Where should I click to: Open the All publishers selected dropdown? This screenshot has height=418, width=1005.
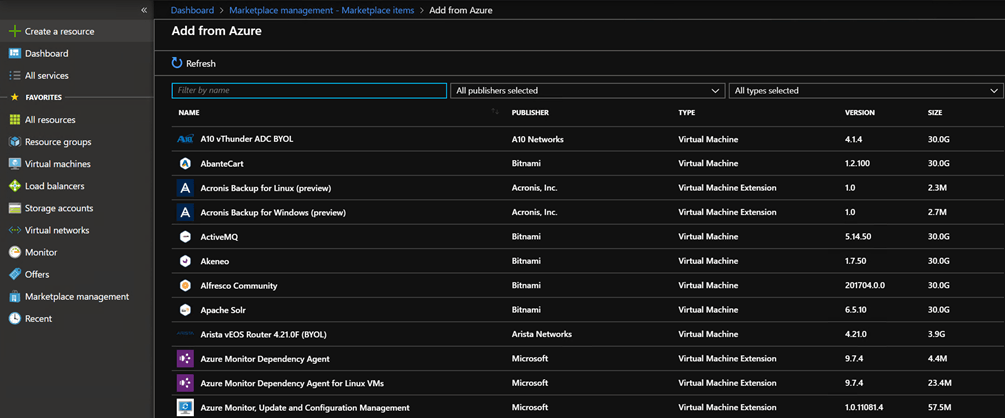tap(588, 90)
